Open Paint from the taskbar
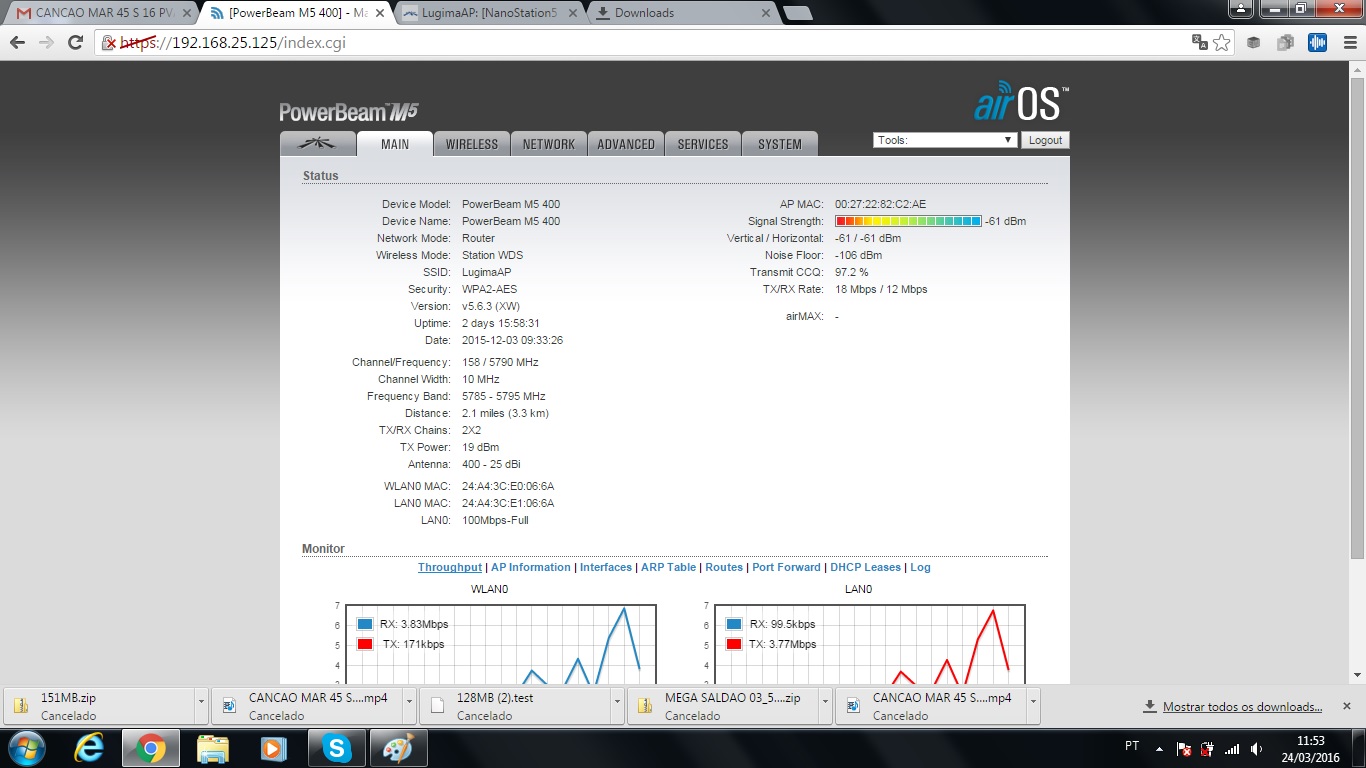Image resolution: width=1366 pixels, height=768 pixels. pos(399,747)
